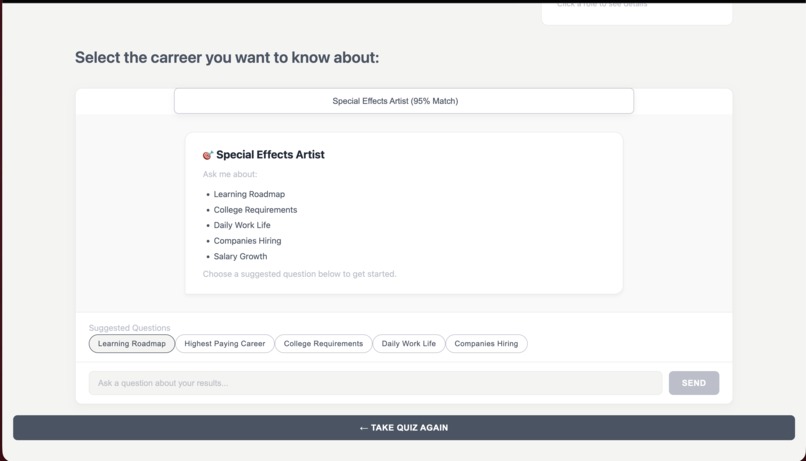Viewport: 806px width, 461px height.
Task: Click the Learning Roadmap bullet item
Action: [x=249, y=194]
